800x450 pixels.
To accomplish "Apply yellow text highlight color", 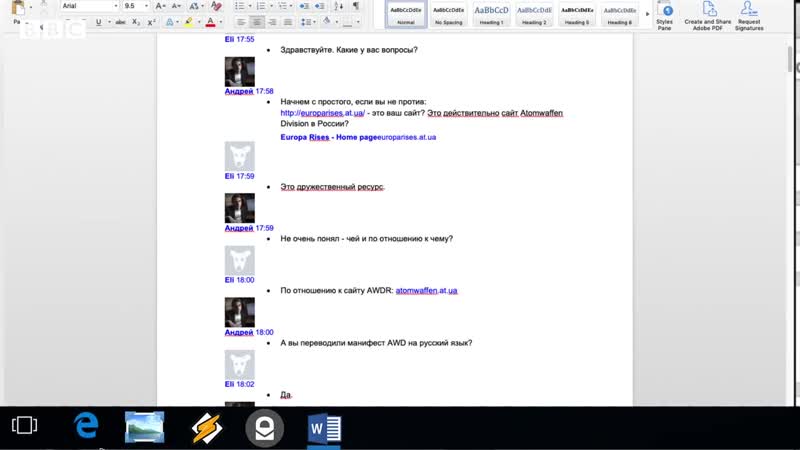I will pos(189,22).
